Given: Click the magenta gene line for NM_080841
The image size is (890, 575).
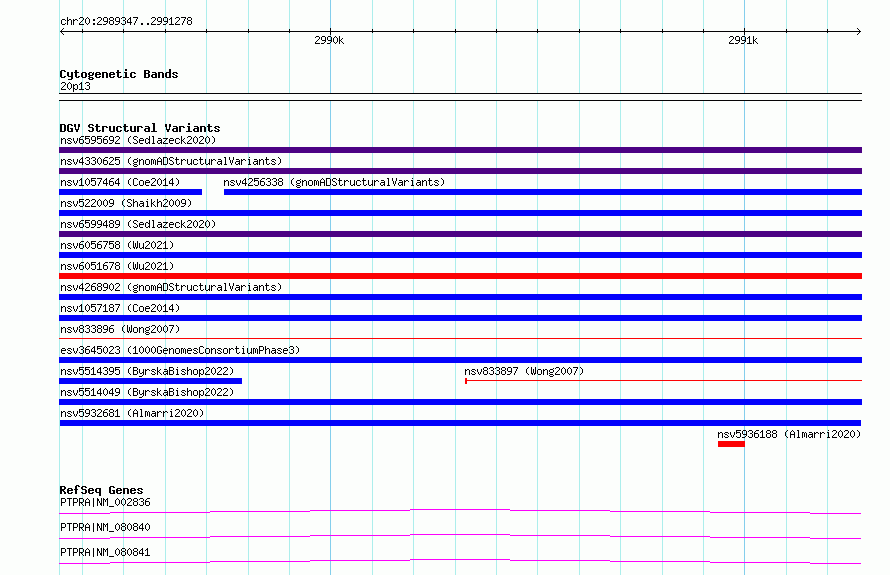Looking at the screenshot, I should (x=460, y=561).
